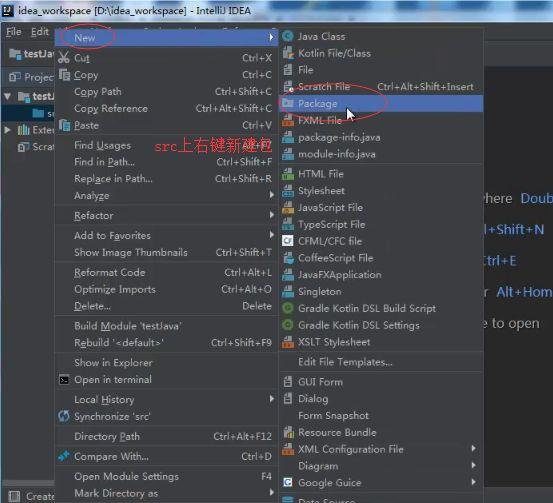Select Optimize Imports entry
553x503 pixels.
(x=166, y=289)
